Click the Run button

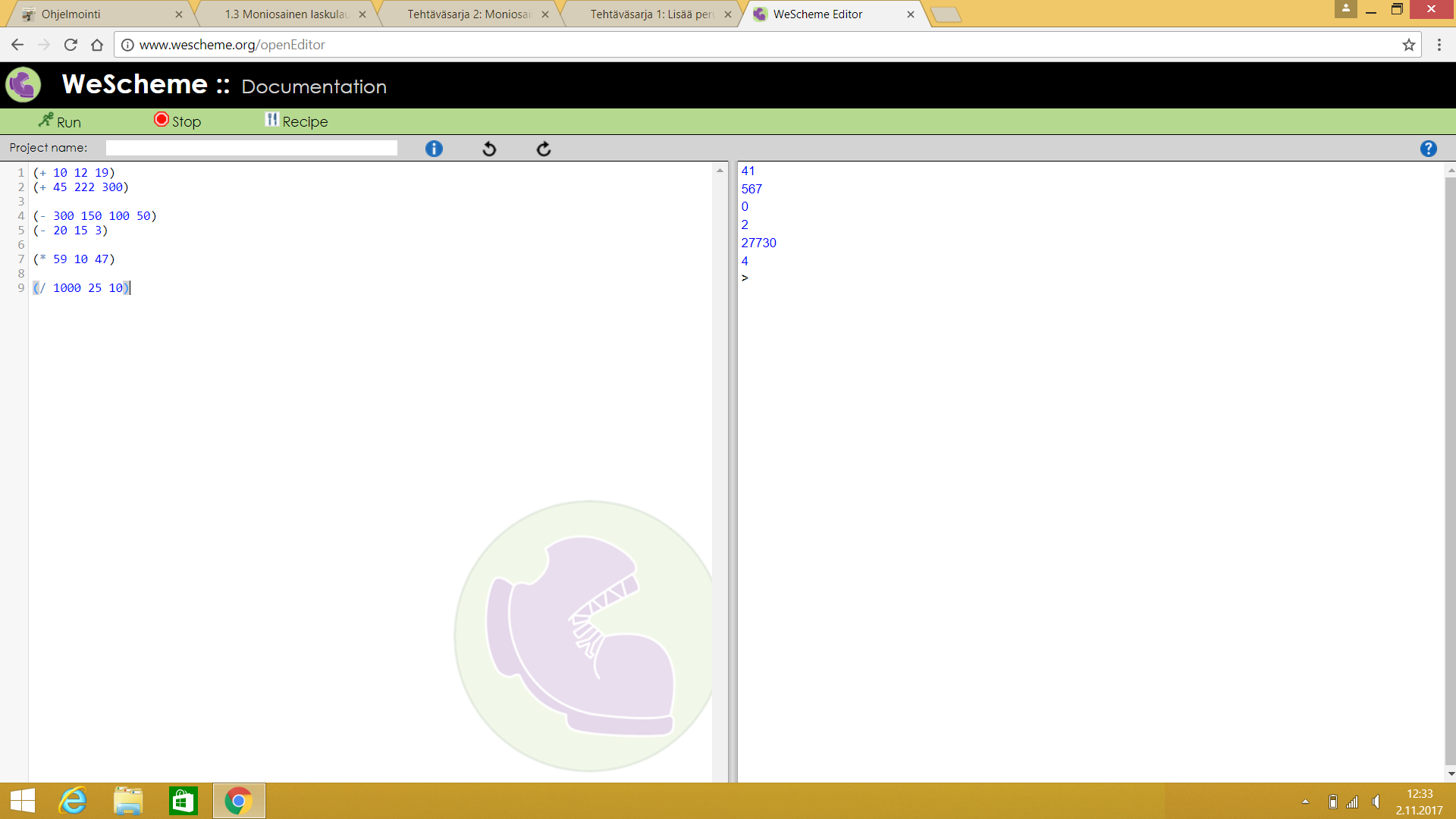coord(60,121)
